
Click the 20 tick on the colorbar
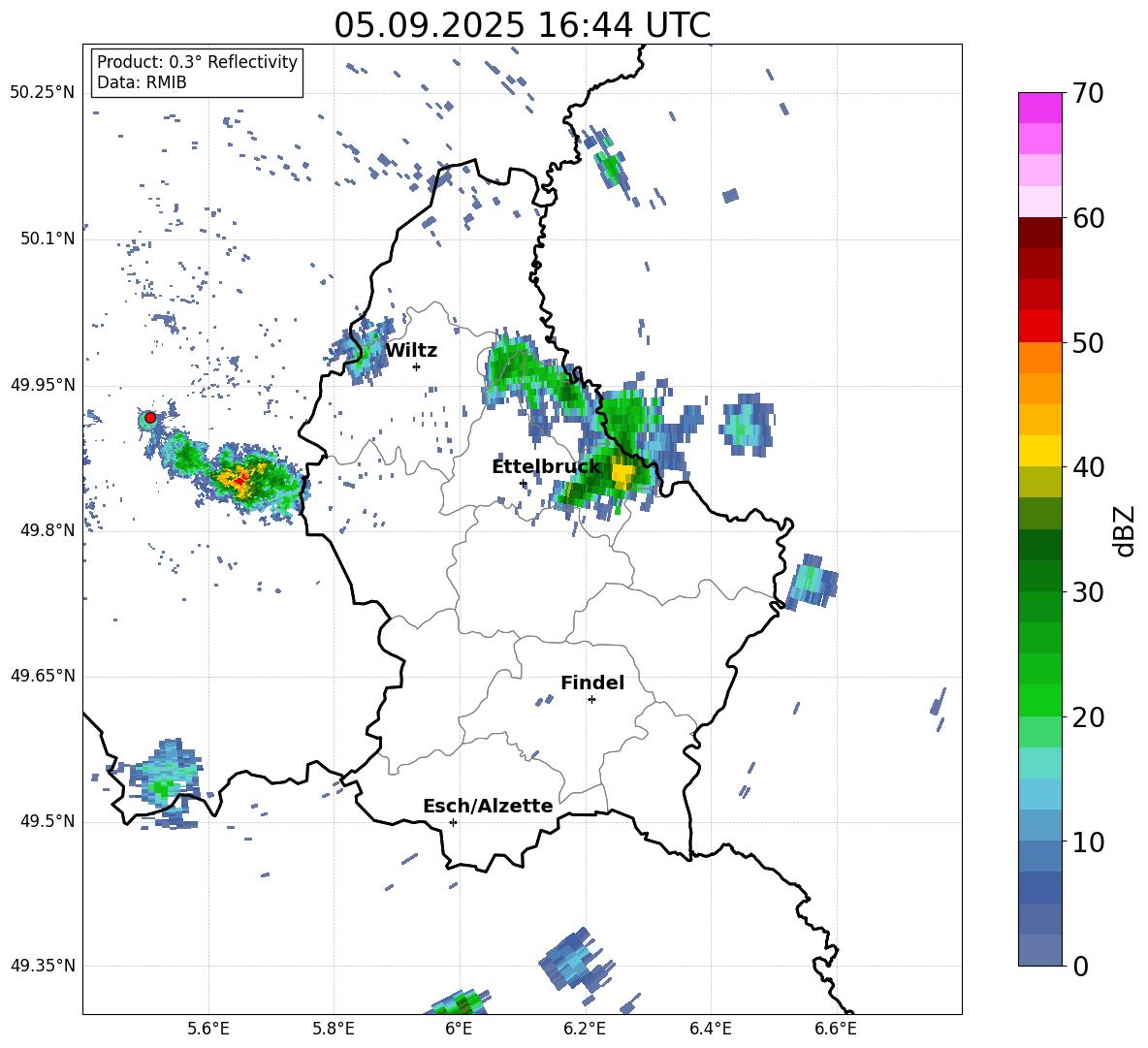click(1088, 716)
